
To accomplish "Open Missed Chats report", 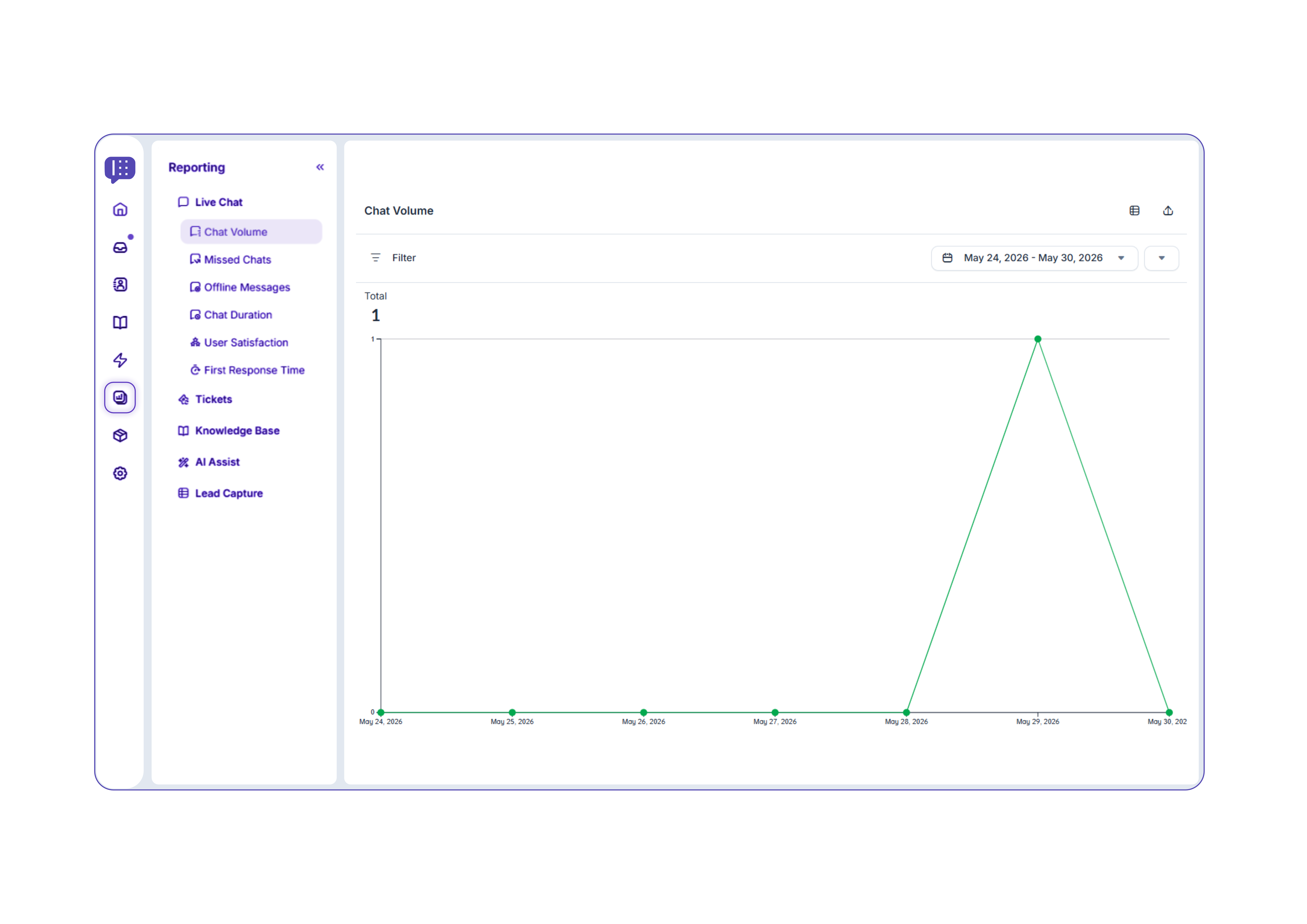I will click(231, 260).
